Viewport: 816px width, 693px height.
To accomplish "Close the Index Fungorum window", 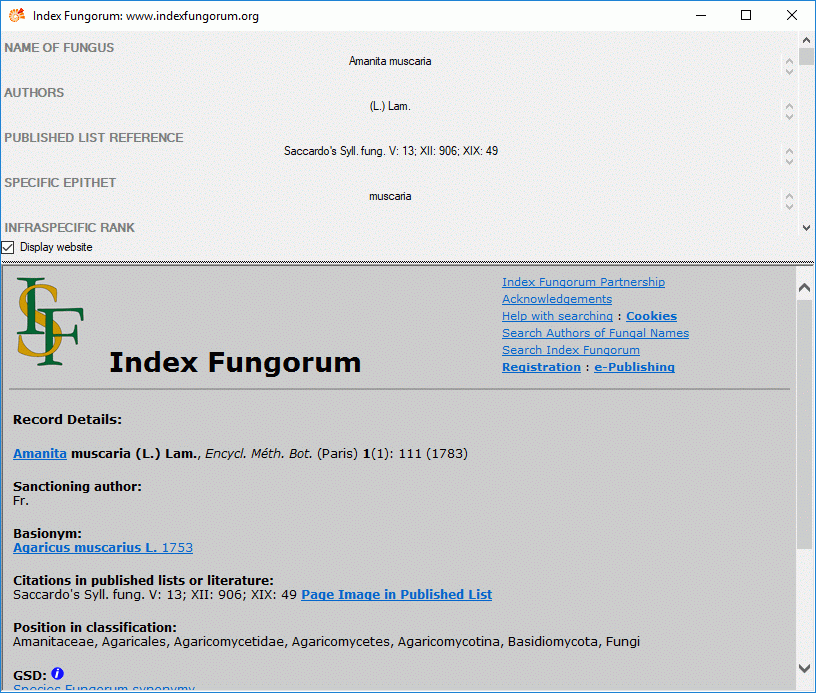I will tap(792, 15).
